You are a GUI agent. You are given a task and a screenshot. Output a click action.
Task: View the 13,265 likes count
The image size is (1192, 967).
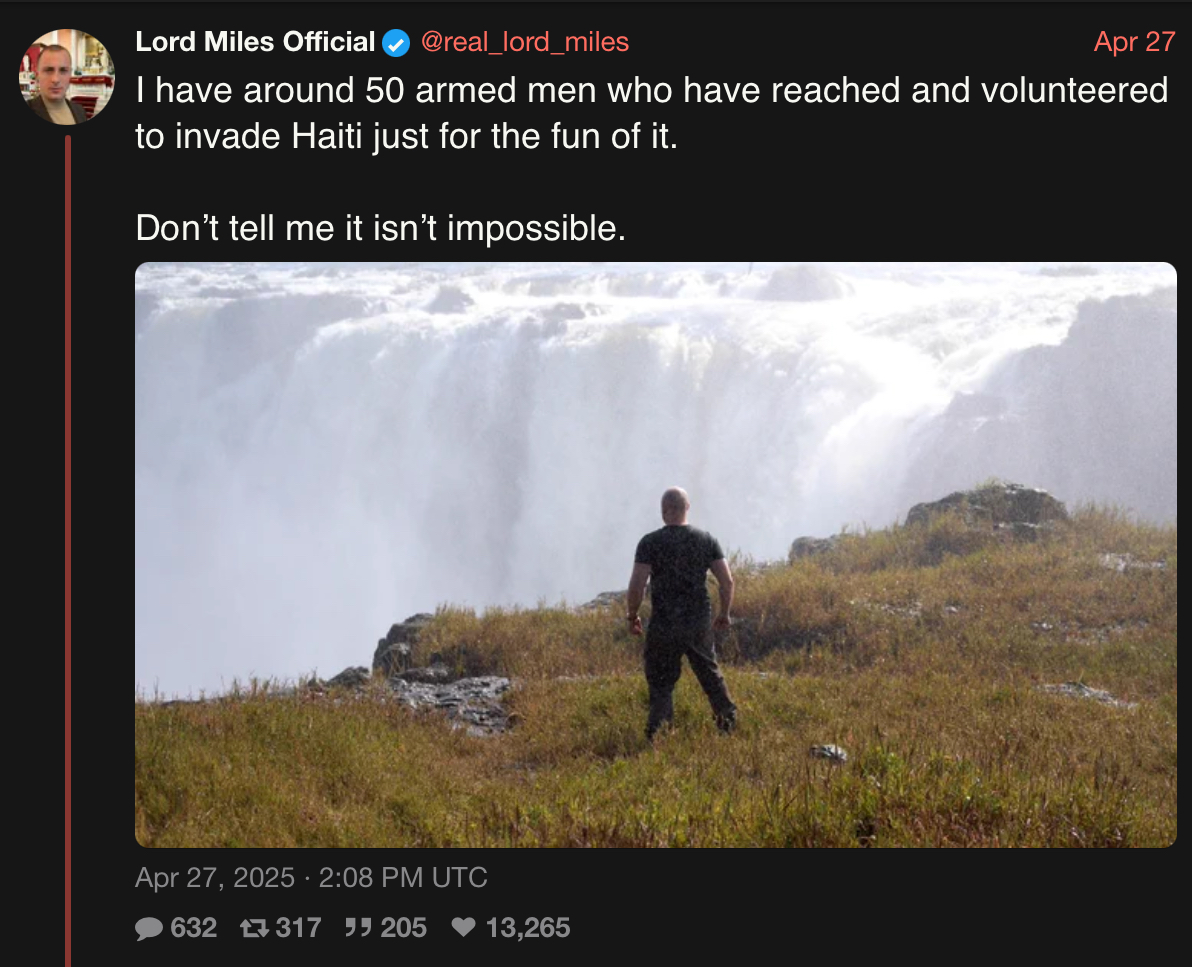528,927
